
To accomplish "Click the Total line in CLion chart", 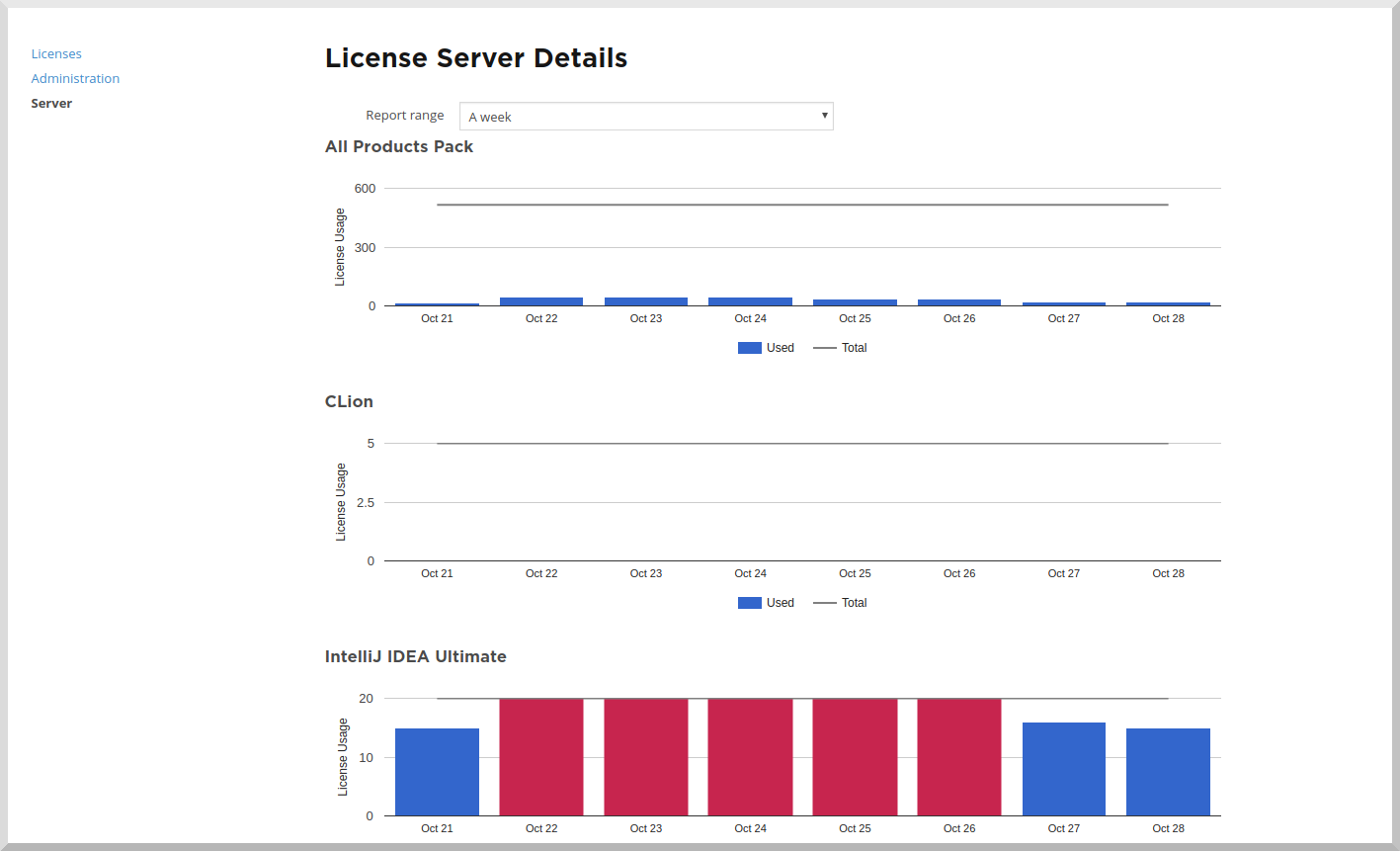I will 802,444.
